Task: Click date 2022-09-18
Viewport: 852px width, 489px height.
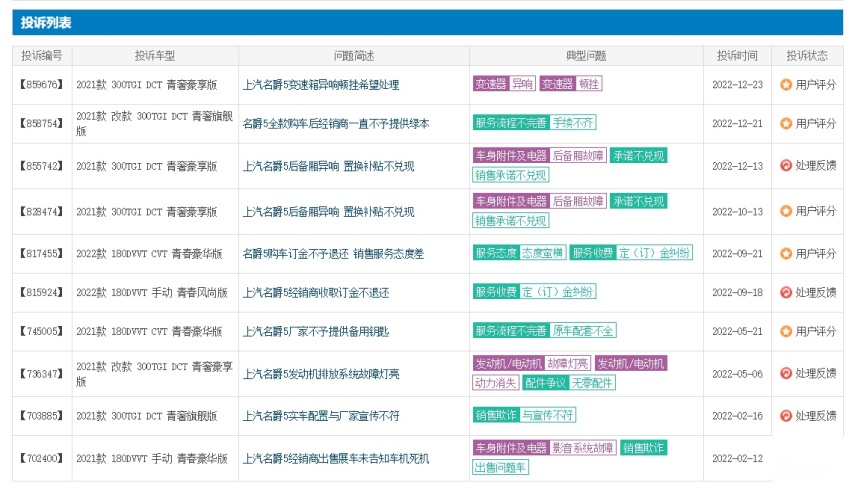Action: tap(737, 292)
